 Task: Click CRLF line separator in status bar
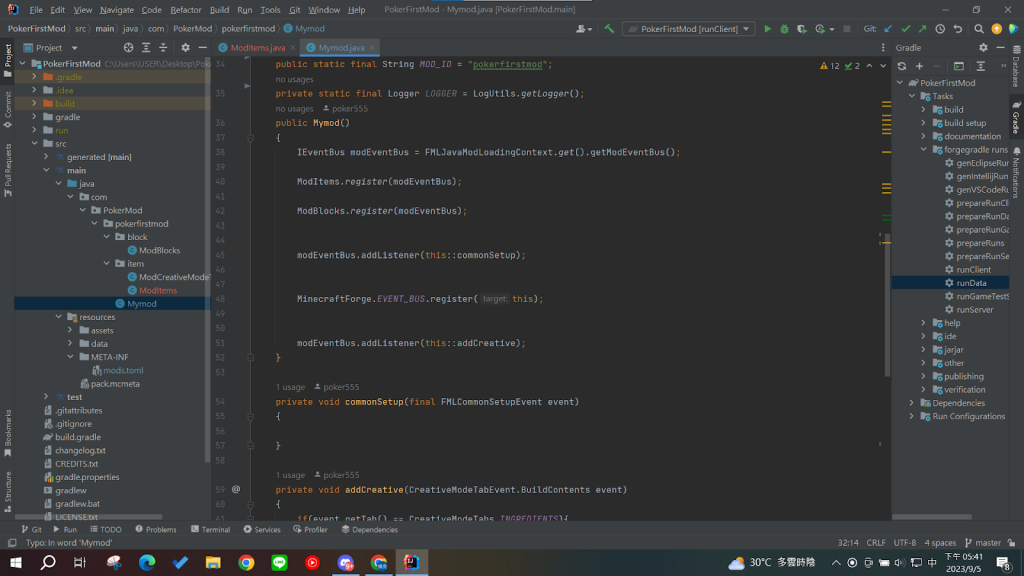[x=876, y=543]
